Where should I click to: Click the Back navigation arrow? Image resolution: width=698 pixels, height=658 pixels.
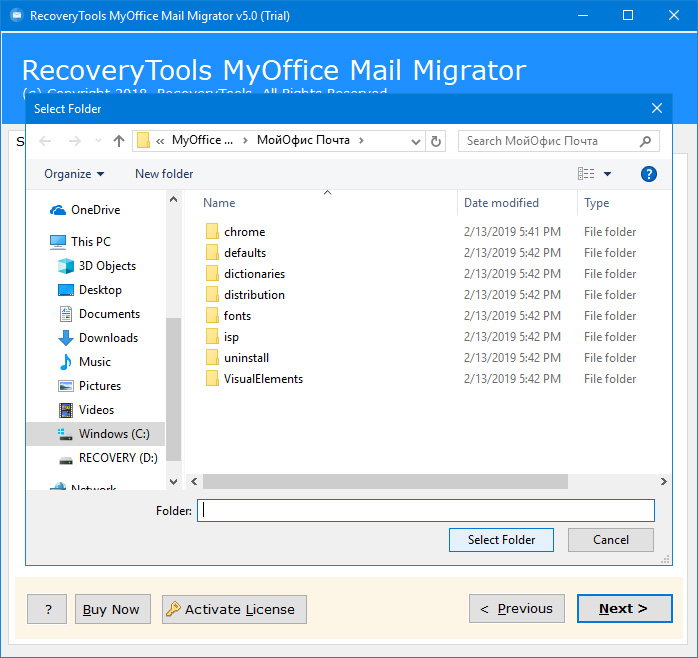pos(45,141)
